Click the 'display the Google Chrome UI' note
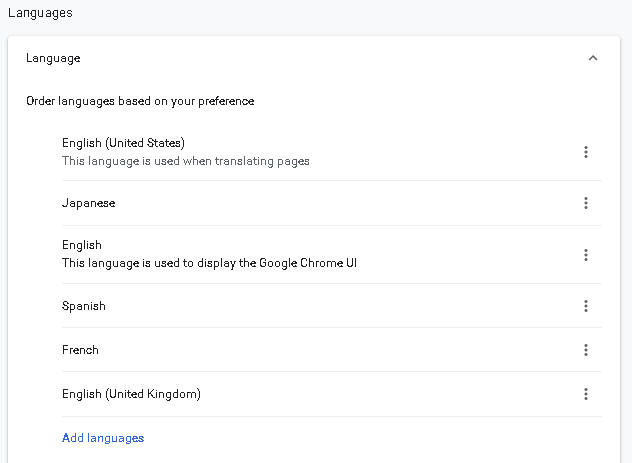This screenshot has height=463, width=632. pos(210,263)
